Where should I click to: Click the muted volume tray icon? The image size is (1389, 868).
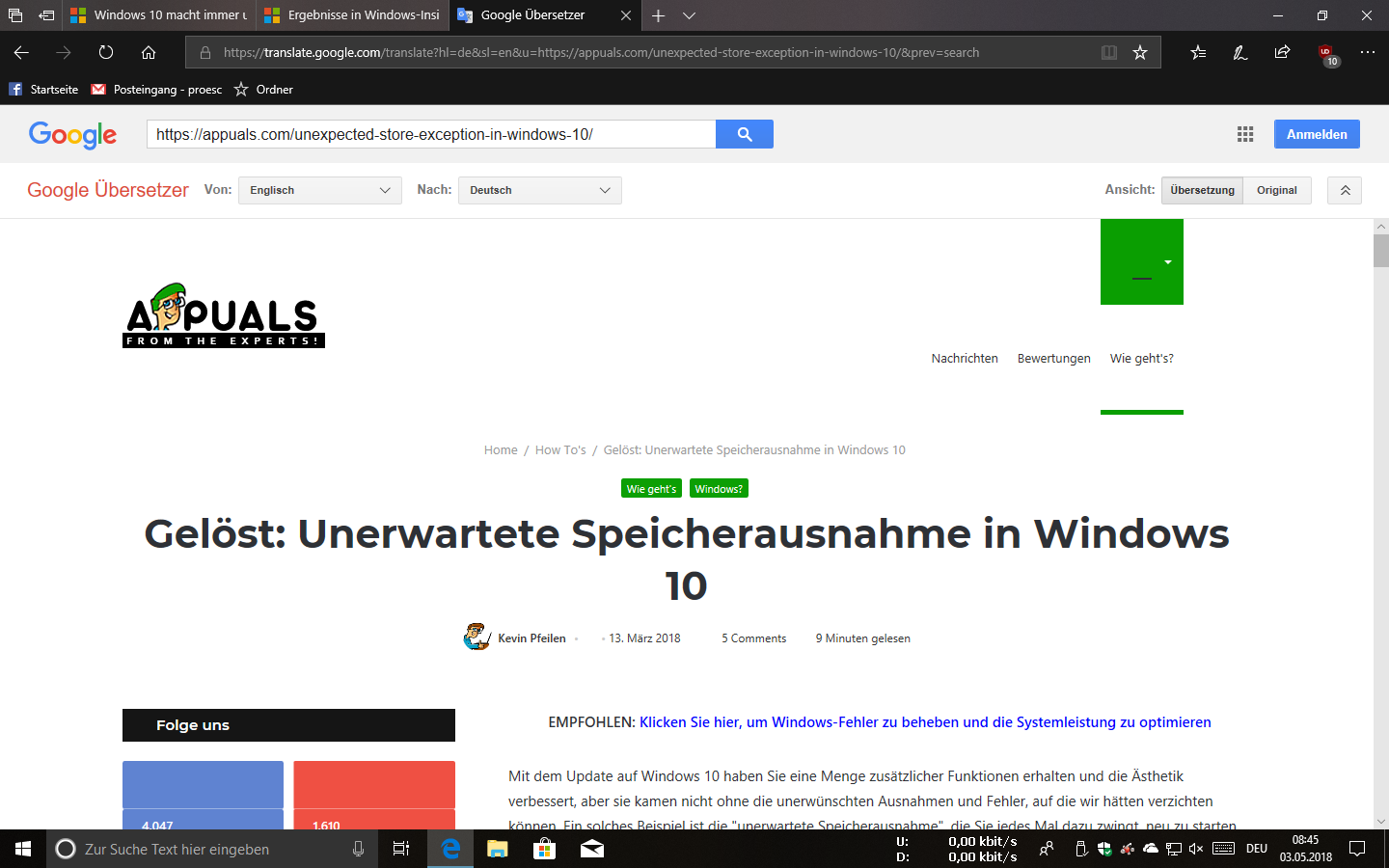click(1196, 849)
